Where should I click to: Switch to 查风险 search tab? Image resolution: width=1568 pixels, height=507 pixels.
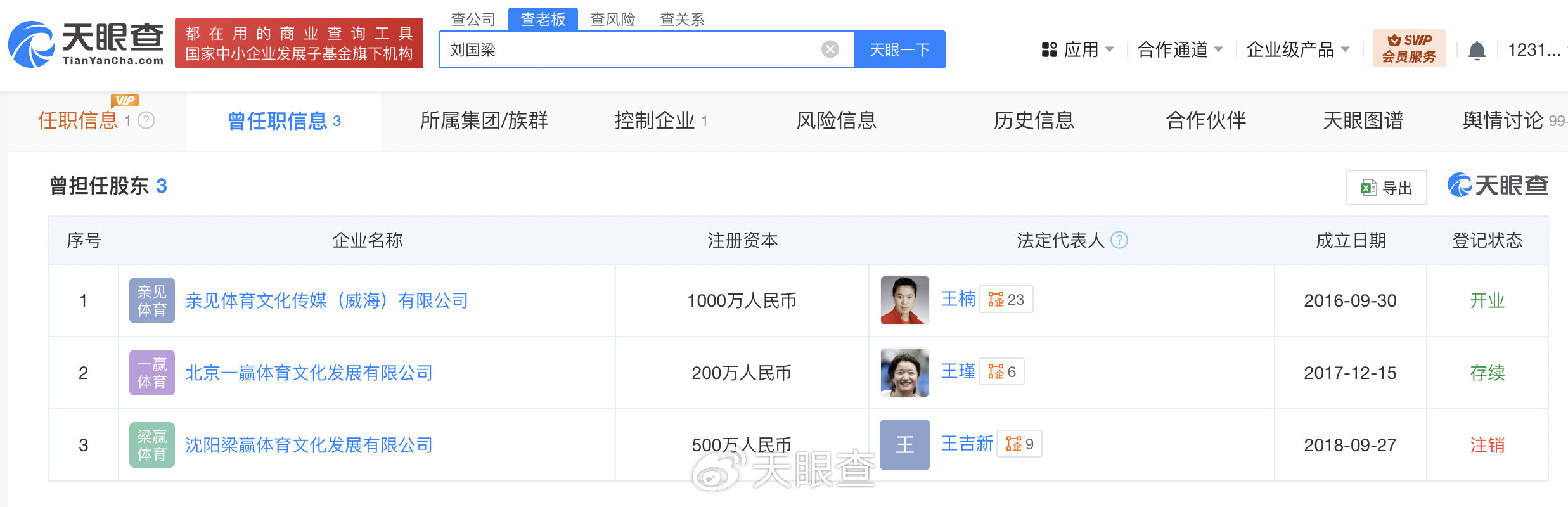pos(613,19)
